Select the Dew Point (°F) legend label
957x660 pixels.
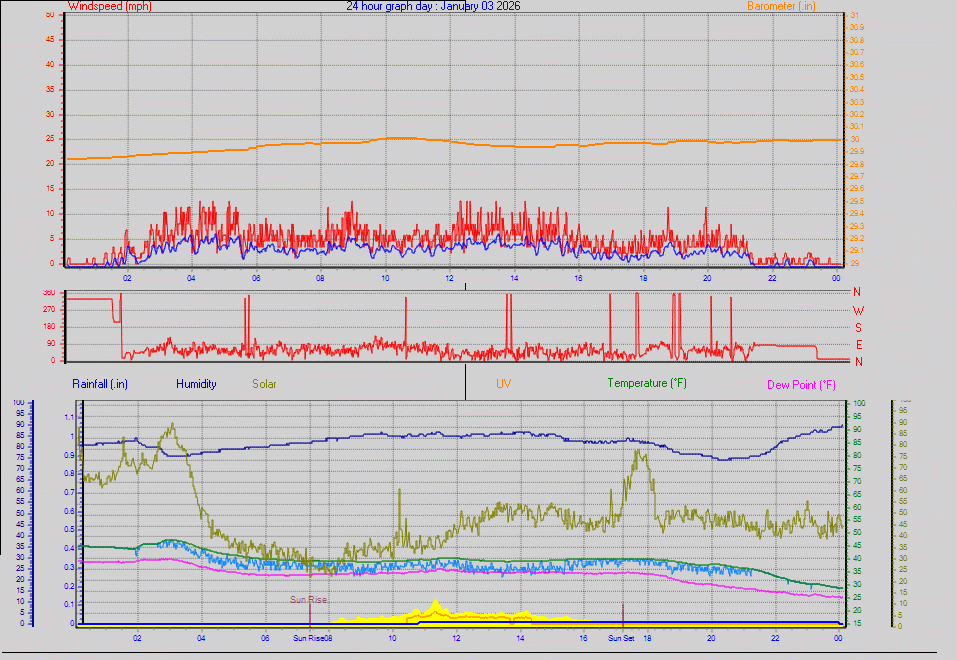coord(801,383)
